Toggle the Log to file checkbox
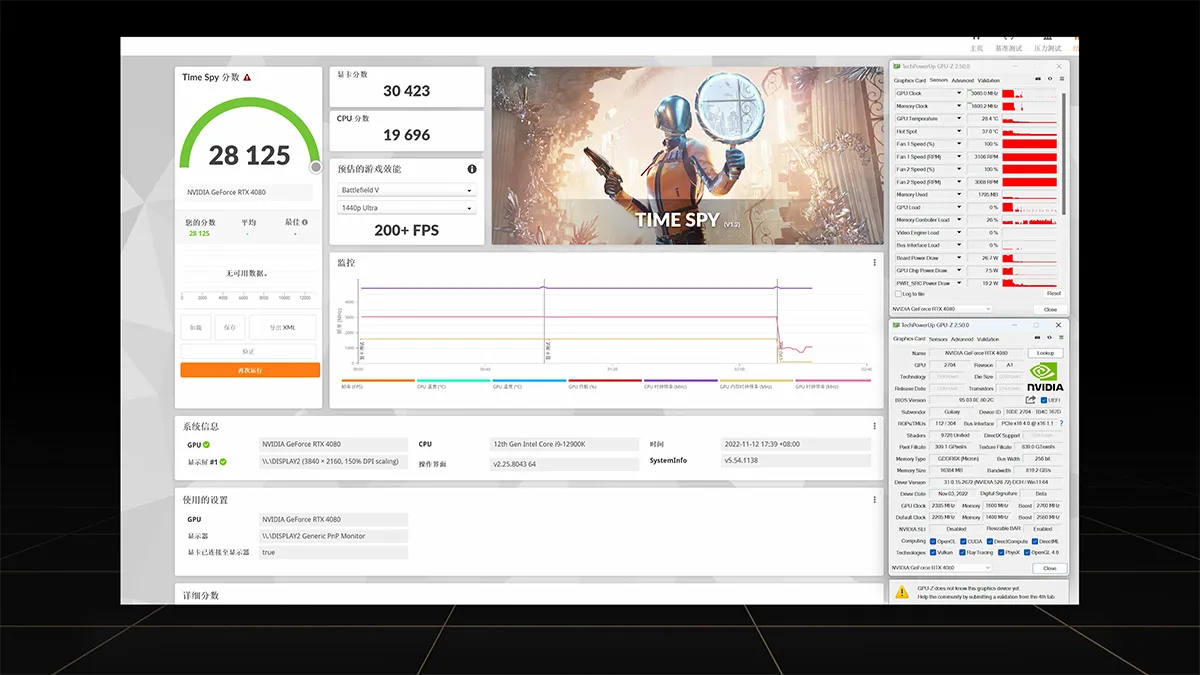The height and width of the screenshot is (675, 1200). (898, 294)
